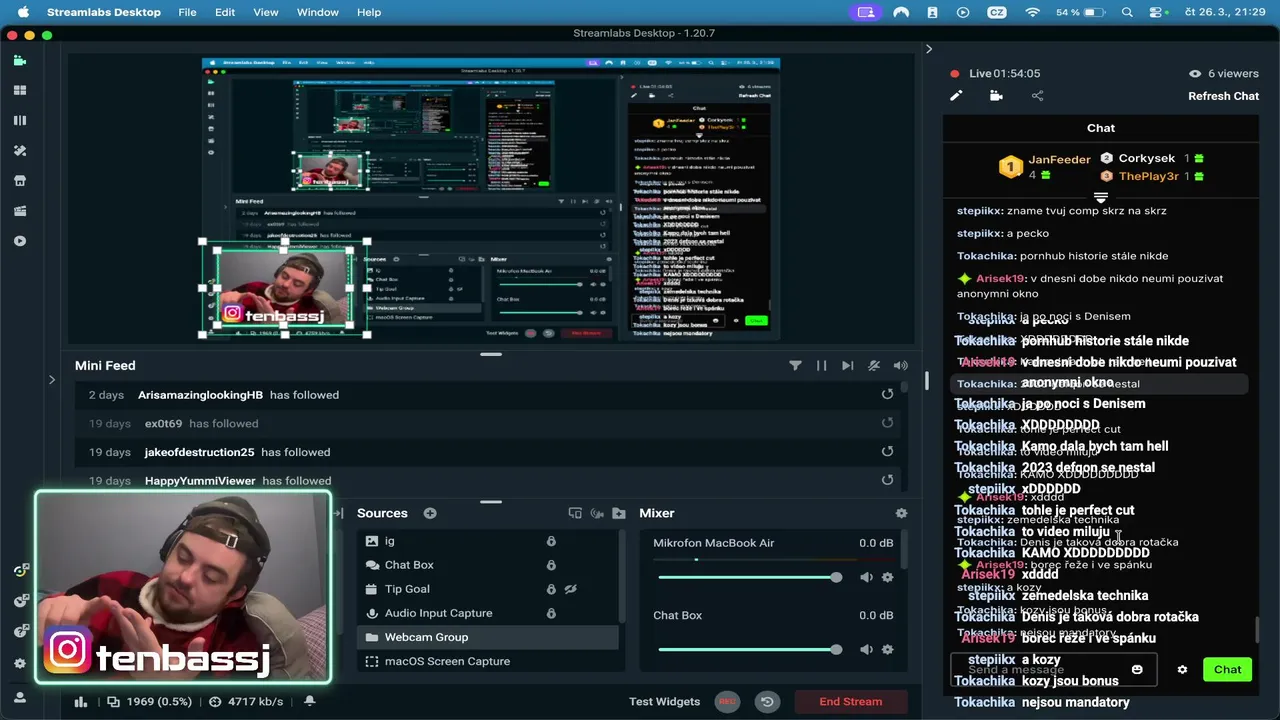Replay the ArisamazinglookingHB follow alert

coord(887,395)
